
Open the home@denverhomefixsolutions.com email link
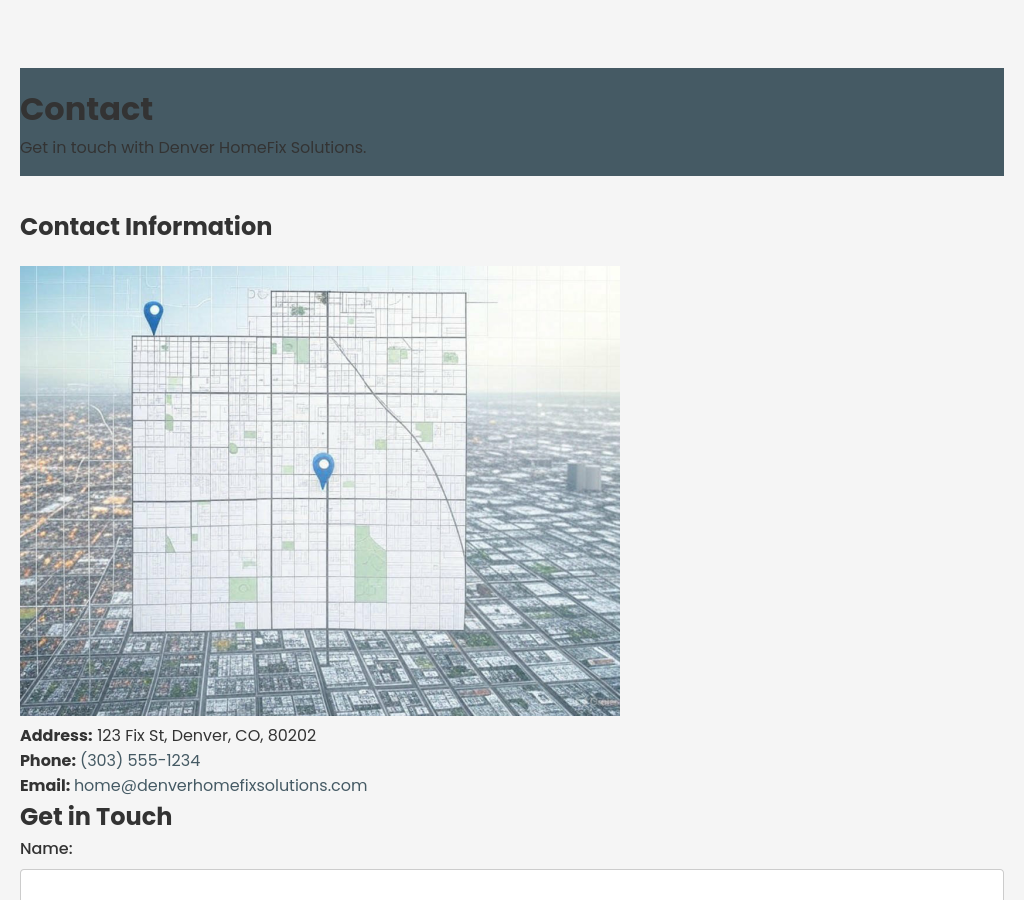pos(220,786)
